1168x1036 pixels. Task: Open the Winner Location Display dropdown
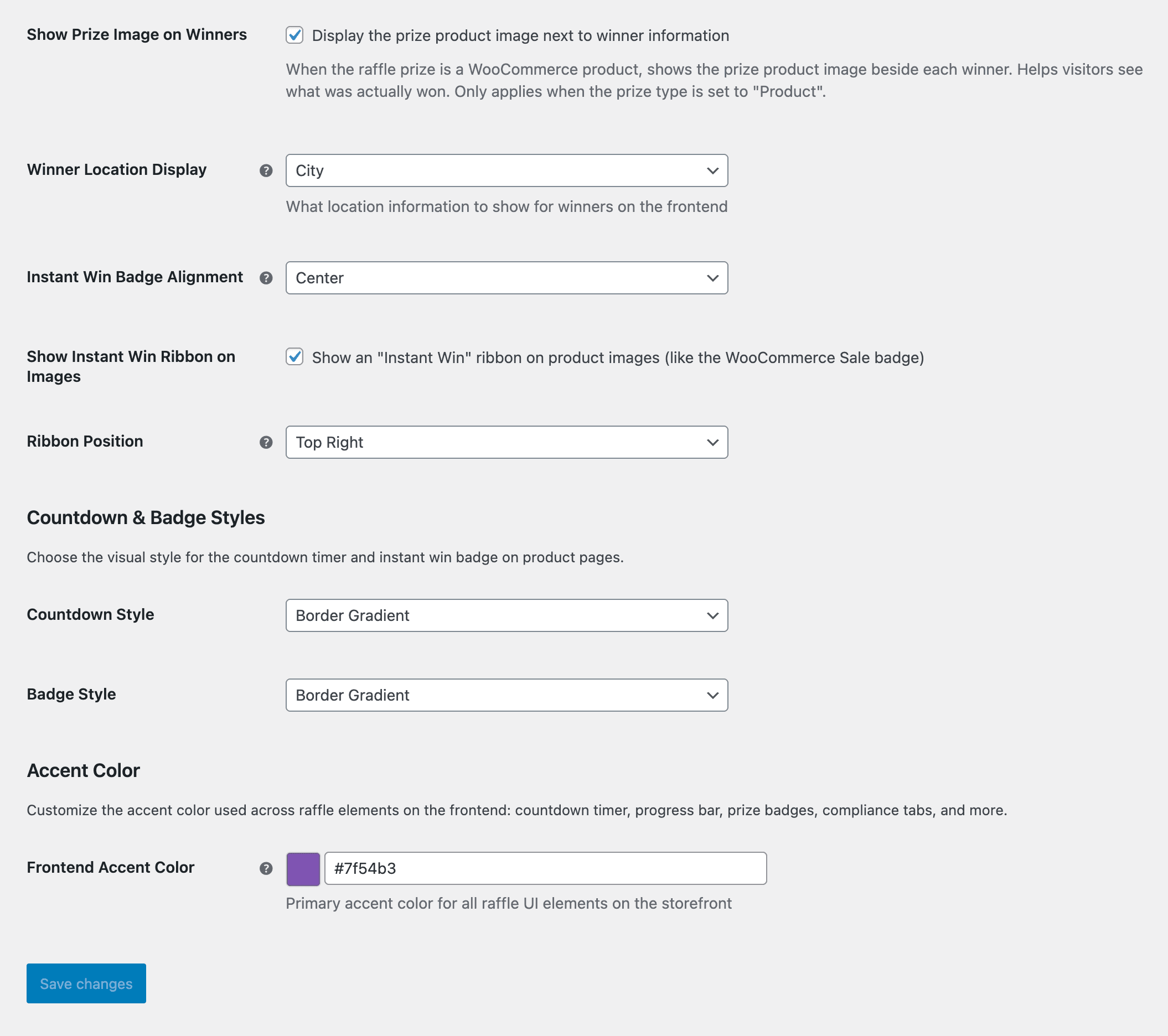pyautogui.click(x=507, y=170)
